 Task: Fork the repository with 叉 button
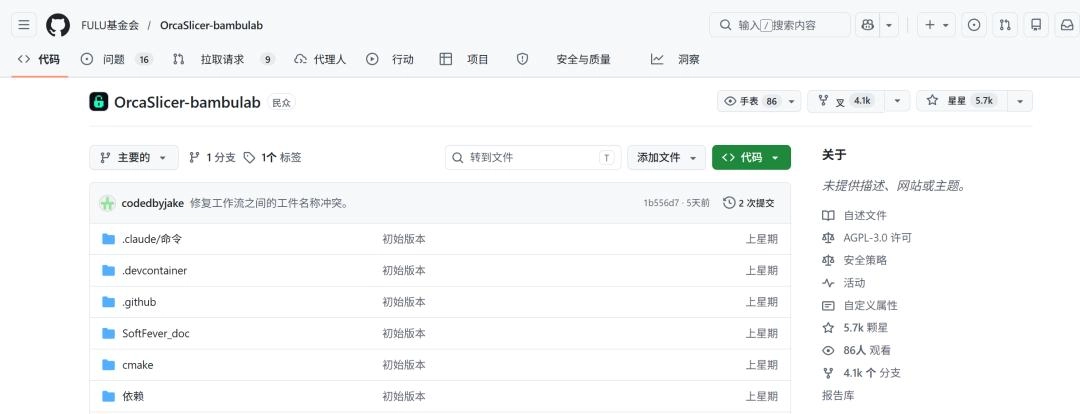[846, 101]
